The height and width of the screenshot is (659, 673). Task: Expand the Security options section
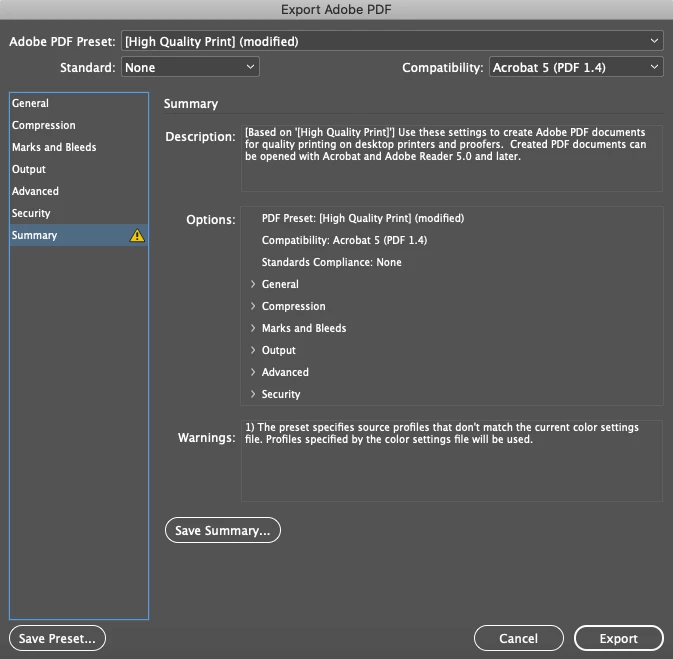253,394
